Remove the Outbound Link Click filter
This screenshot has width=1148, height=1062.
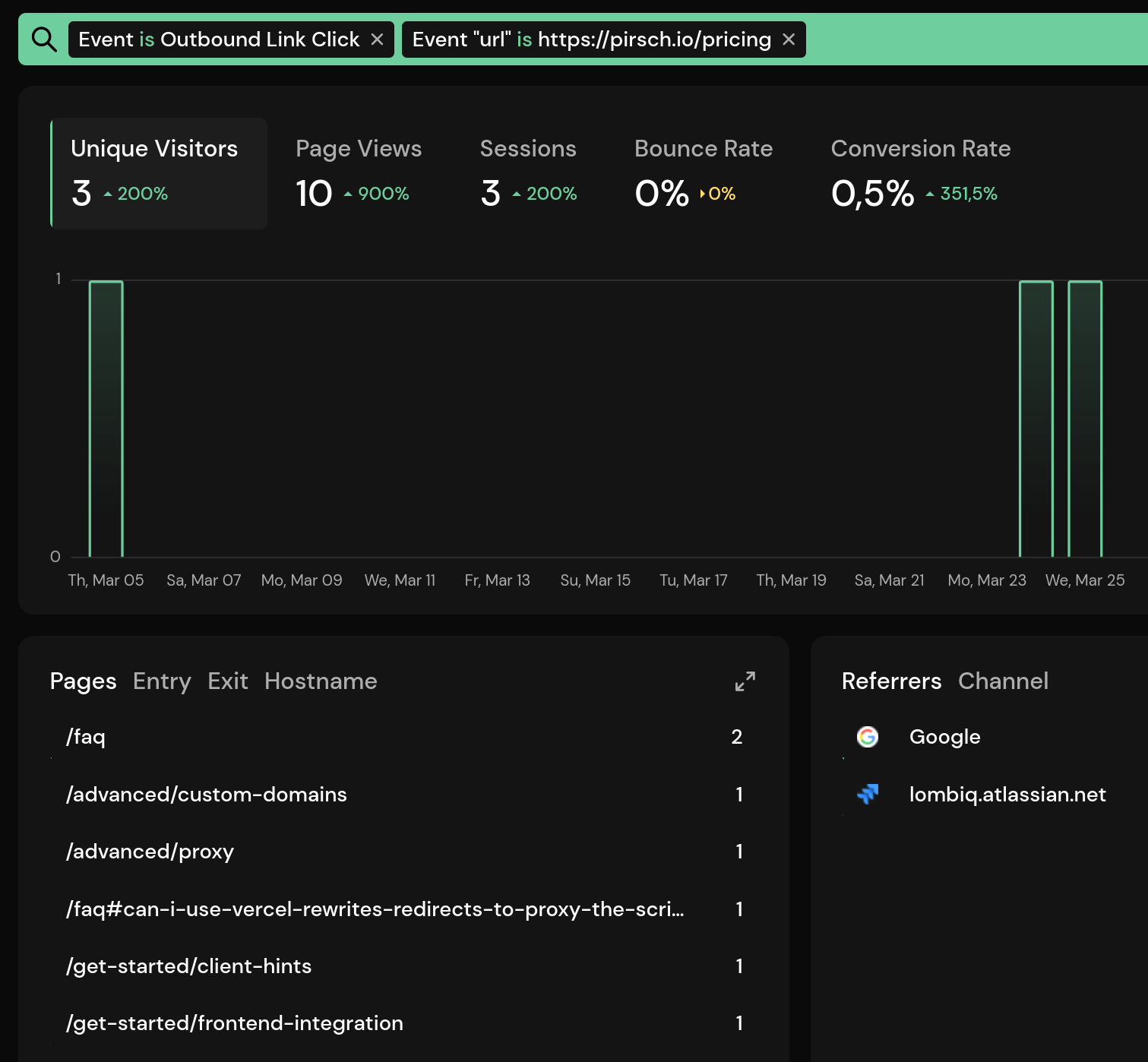pos(377,40)
